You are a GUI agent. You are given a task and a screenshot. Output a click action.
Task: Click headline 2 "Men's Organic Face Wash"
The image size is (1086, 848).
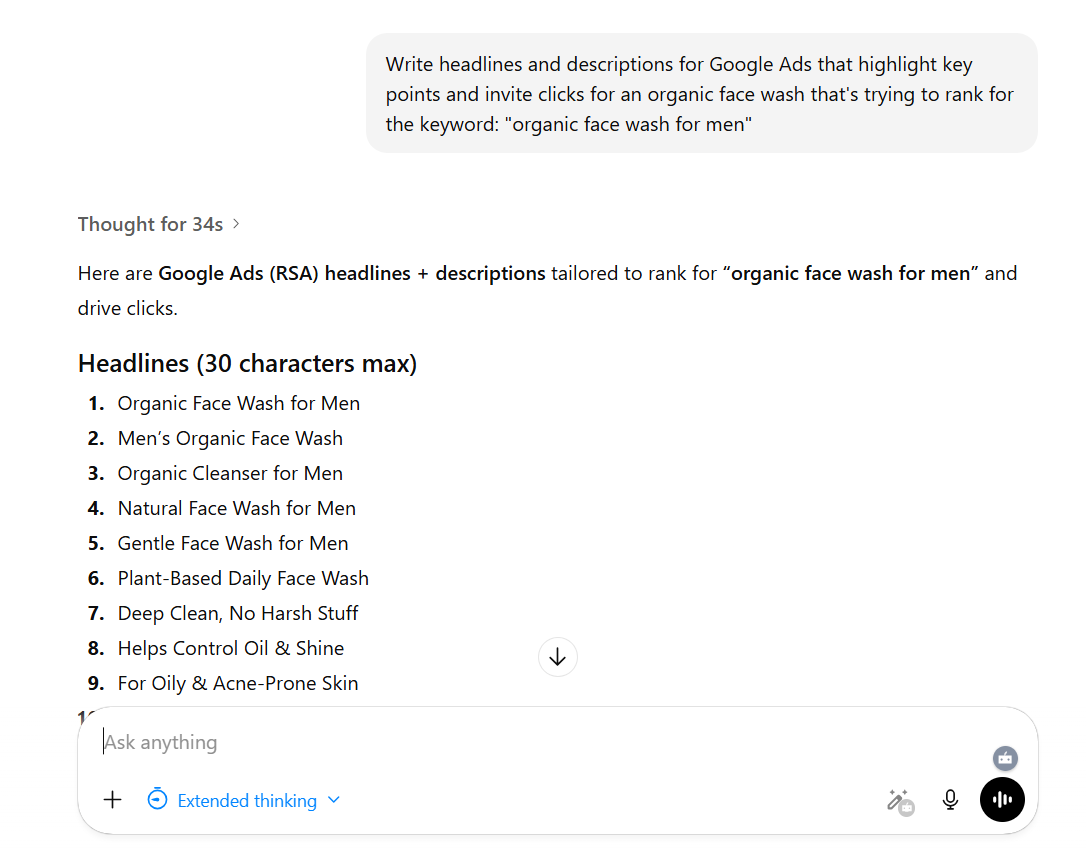tap(230, 438)
